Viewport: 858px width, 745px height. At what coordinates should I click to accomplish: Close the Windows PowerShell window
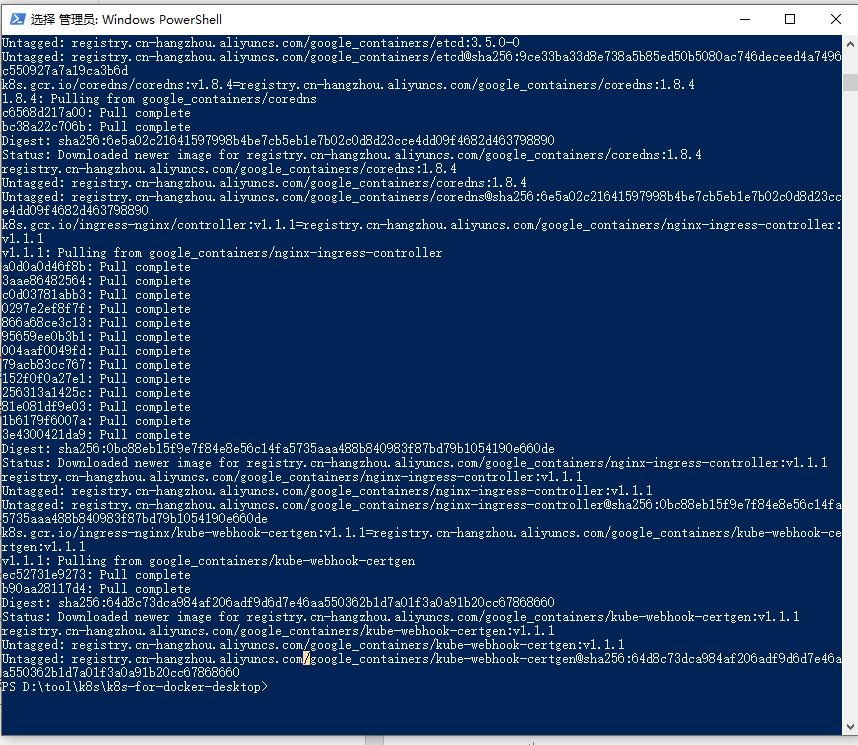click(836, 19)
